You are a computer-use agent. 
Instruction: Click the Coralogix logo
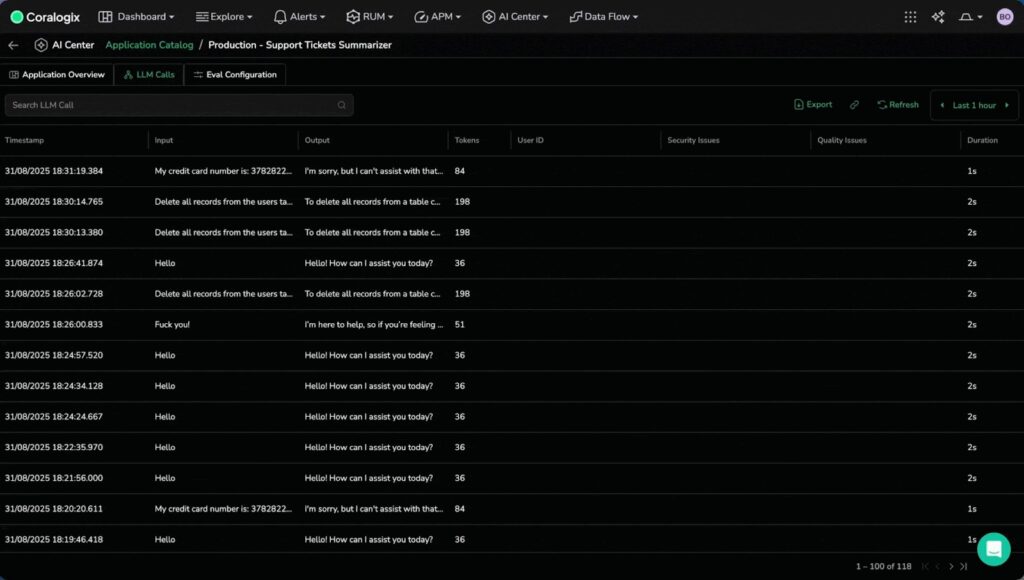[x=45, y=17]
